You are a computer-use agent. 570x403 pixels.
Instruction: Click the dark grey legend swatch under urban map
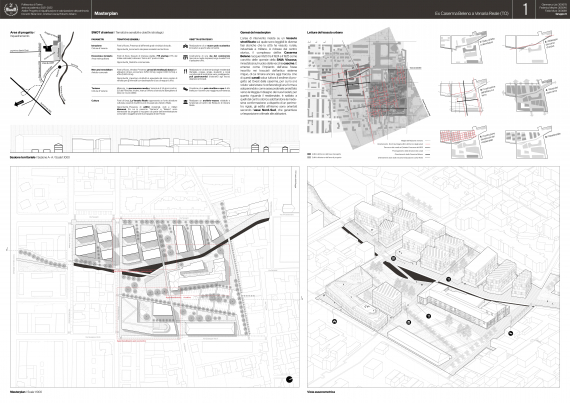coord(309,154)
